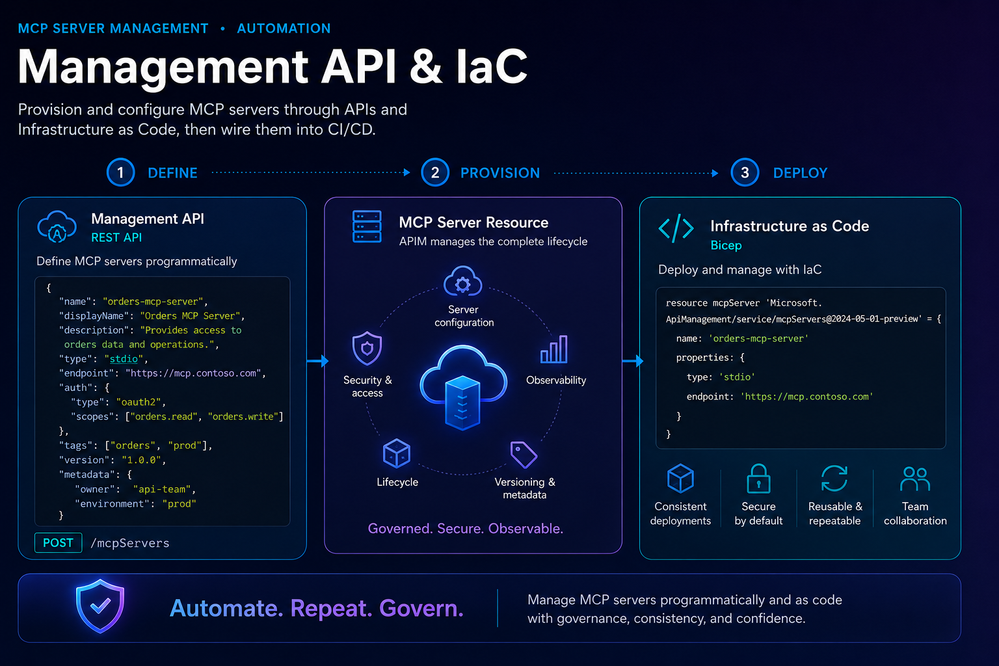Click the Team collaboration label

[915, 514]
